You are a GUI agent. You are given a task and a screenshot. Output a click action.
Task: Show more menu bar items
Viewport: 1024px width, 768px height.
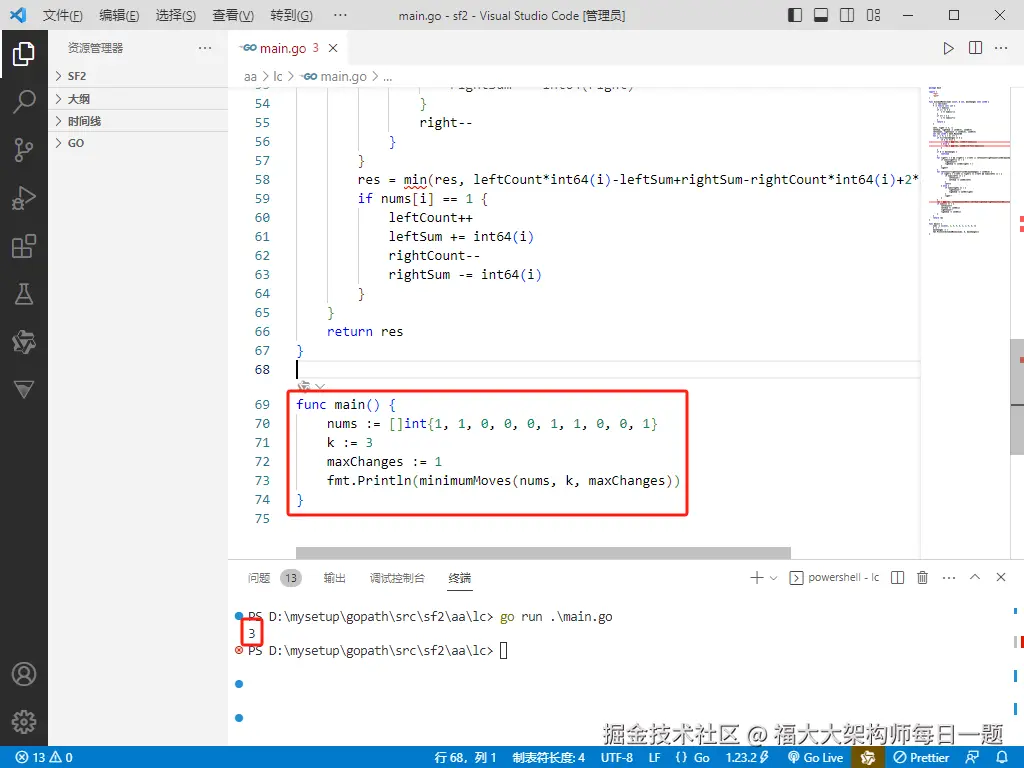pyautogui.click(x=340, y=15)
